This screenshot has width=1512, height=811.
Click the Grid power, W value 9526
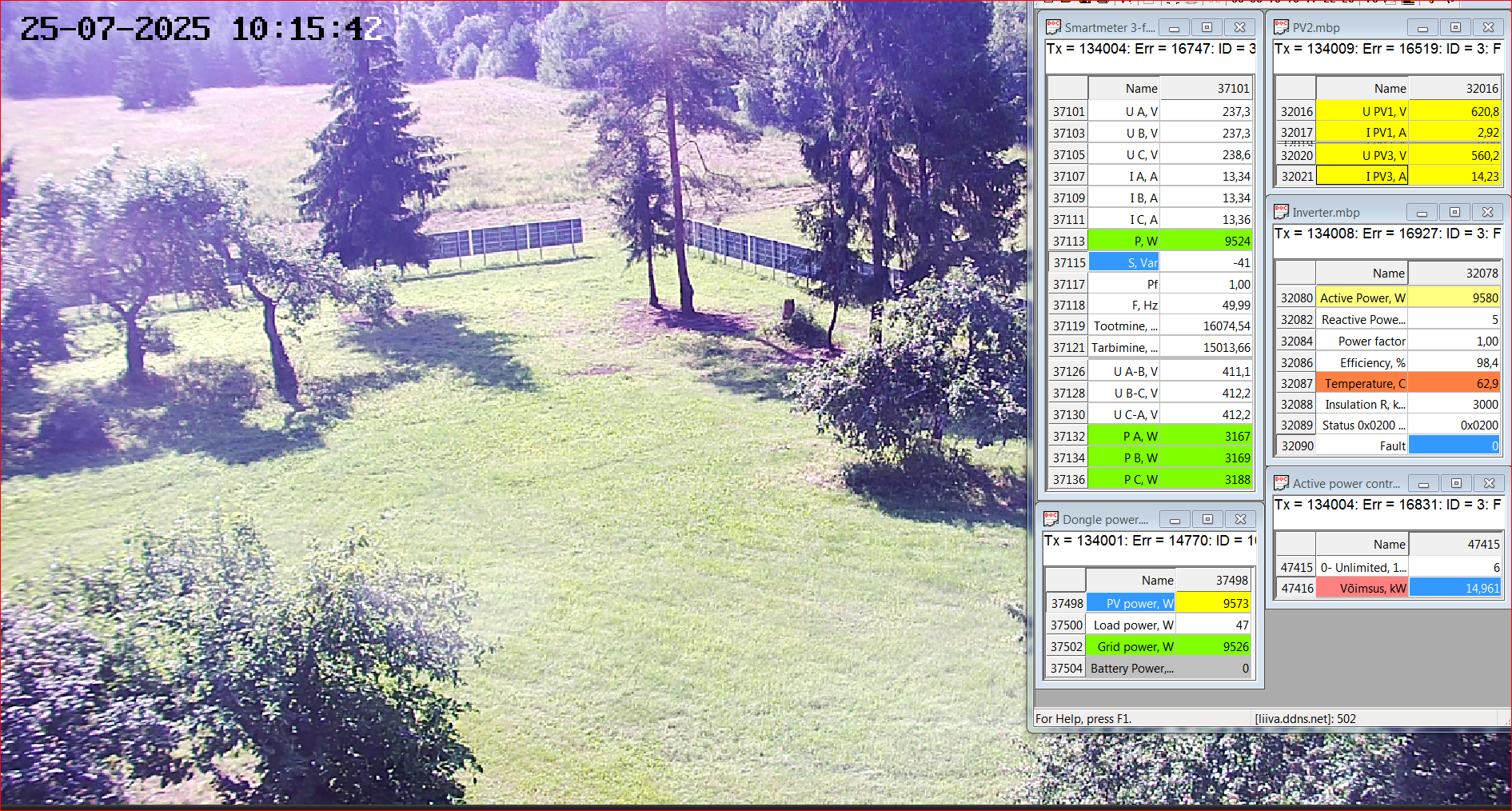click(x=1213, y=647)
